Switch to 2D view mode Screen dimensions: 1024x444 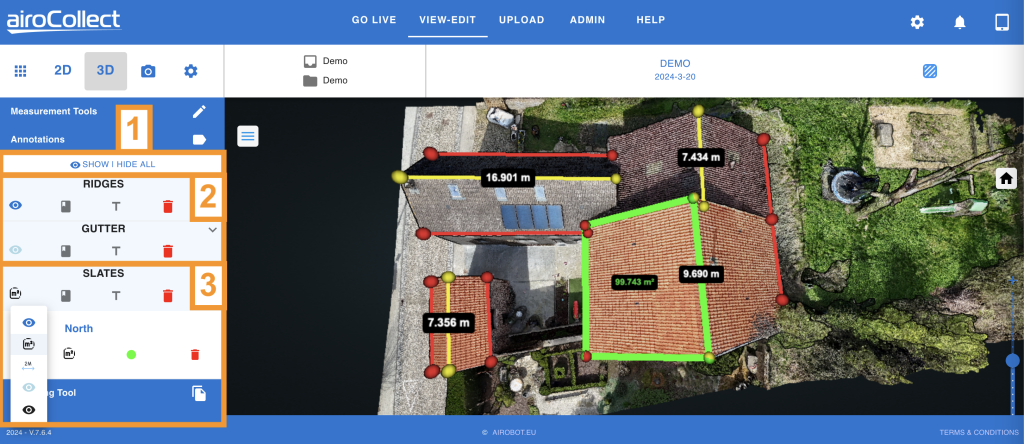63,71
